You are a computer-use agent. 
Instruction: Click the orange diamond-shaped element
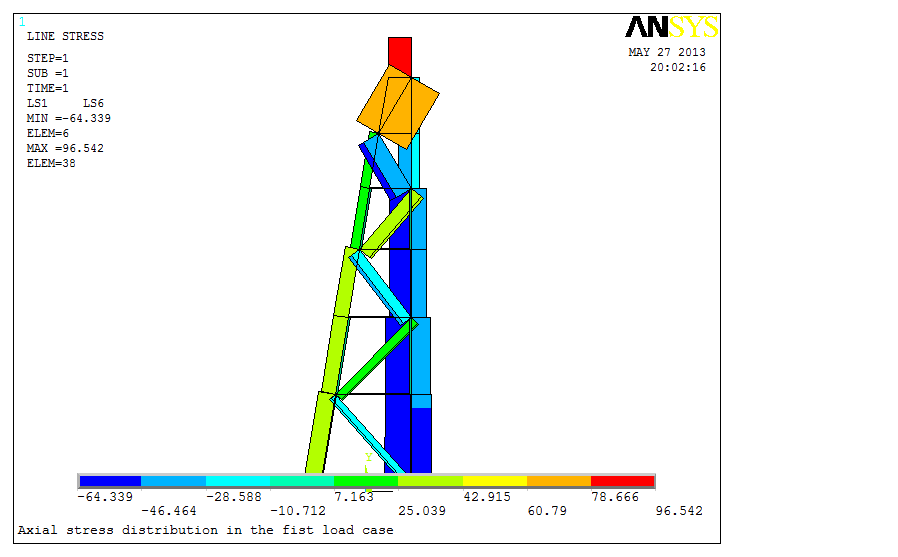tap(397, 106)
